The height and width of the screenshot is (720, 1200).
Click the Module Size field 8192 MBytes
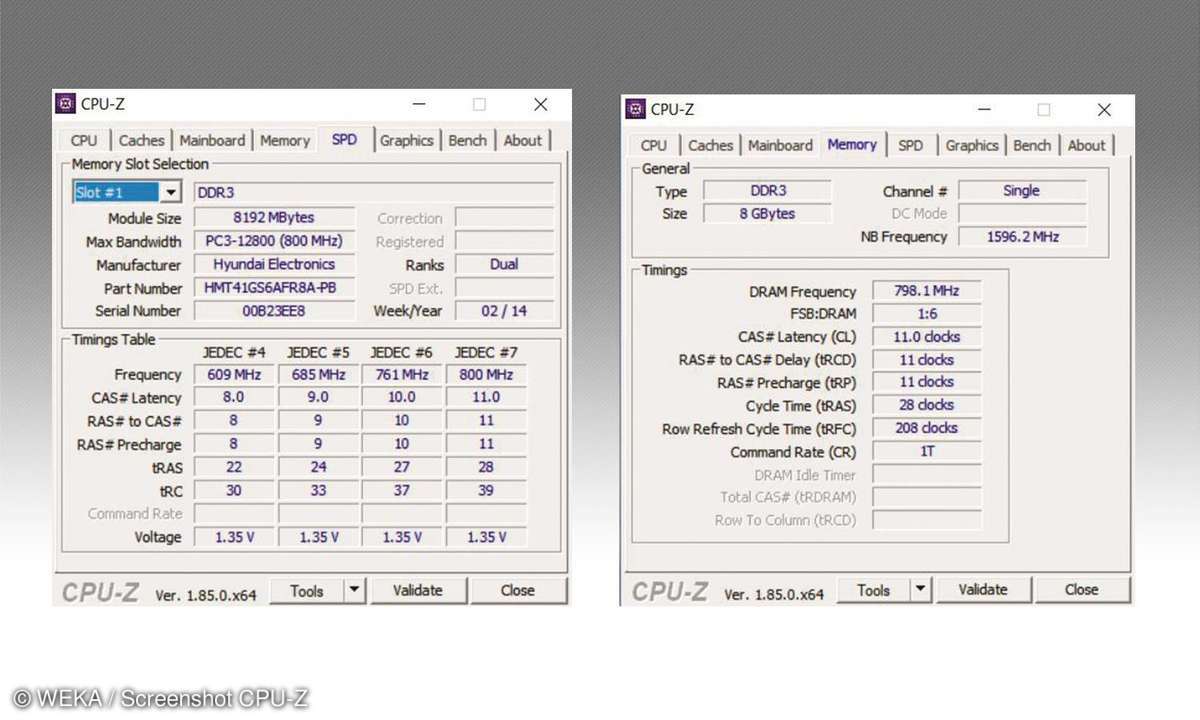274,218
